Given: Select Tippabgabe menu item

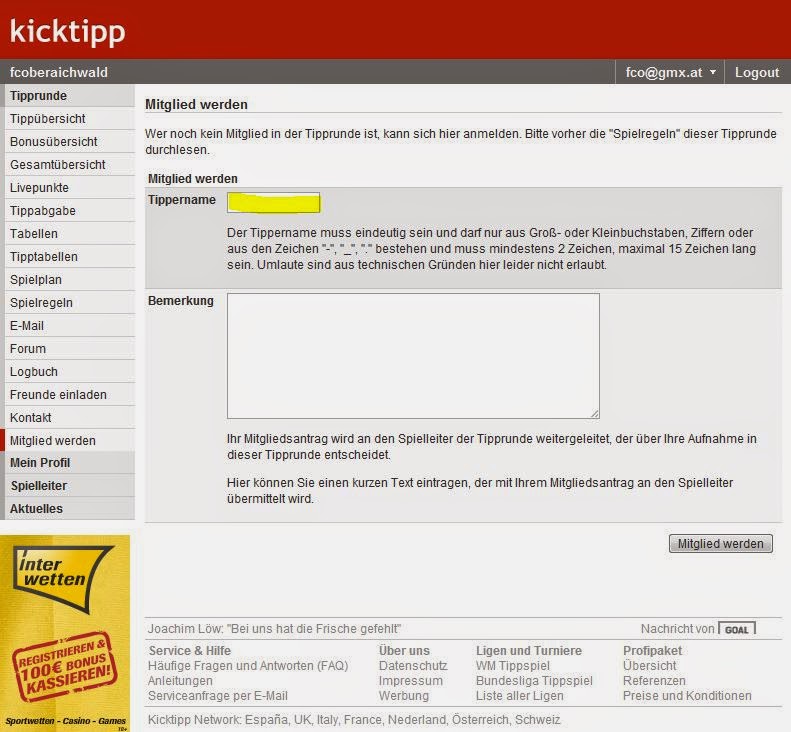Looking at the screenshot, I should 70,210.
